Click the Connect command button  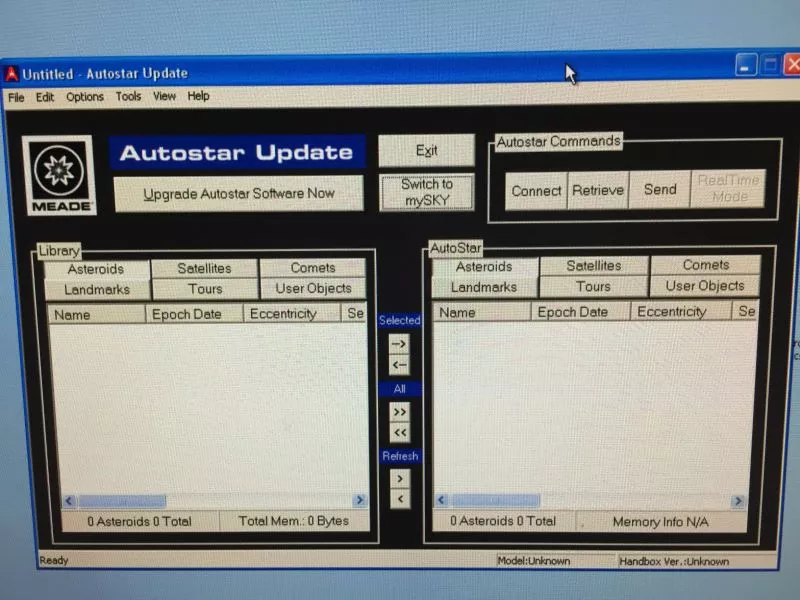click(x=536, y=191)
